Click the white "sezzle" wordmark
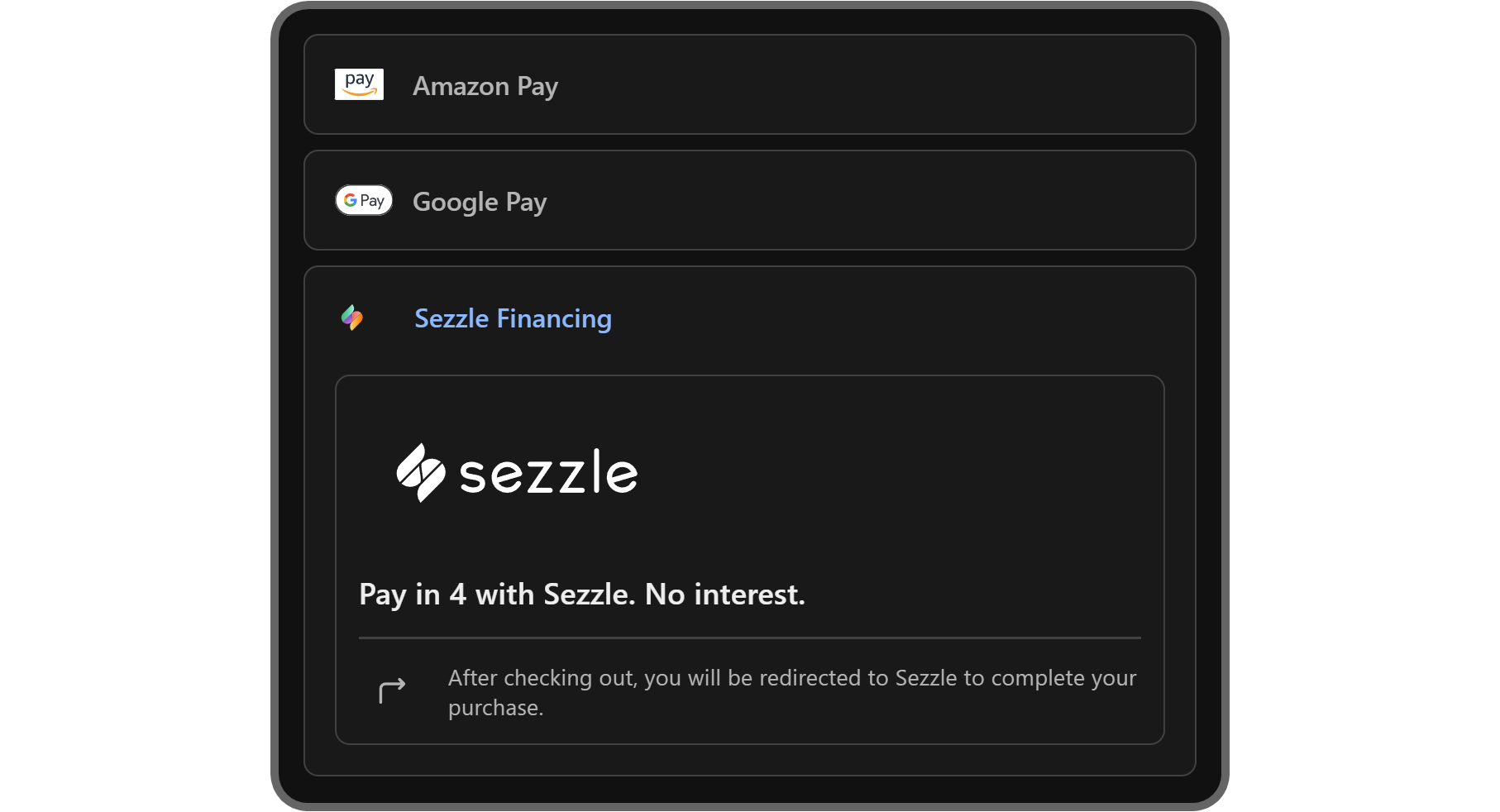This screenshot has height=812, width=1500. [548, 473]
